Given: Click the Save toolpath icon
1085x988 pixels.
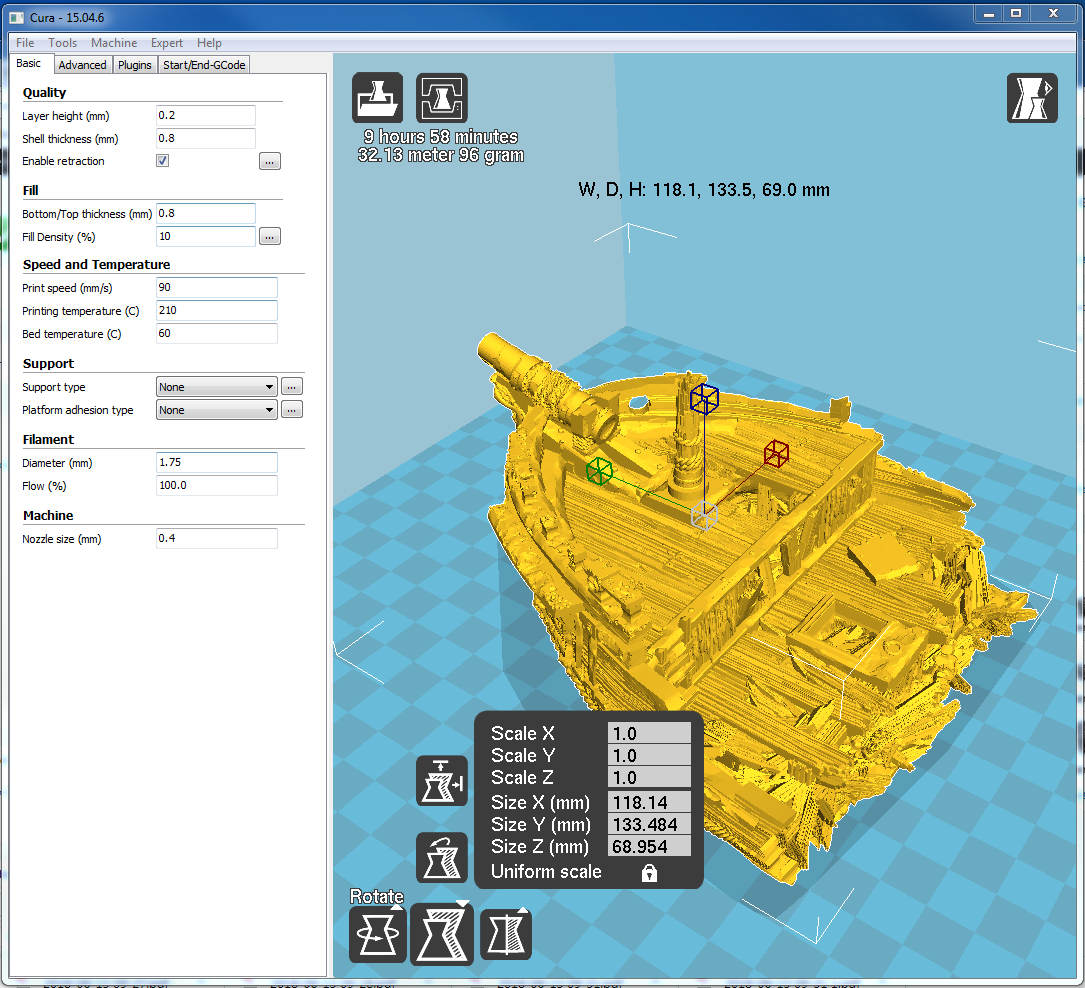Looking at the screenshot, I should pos(441,98).
